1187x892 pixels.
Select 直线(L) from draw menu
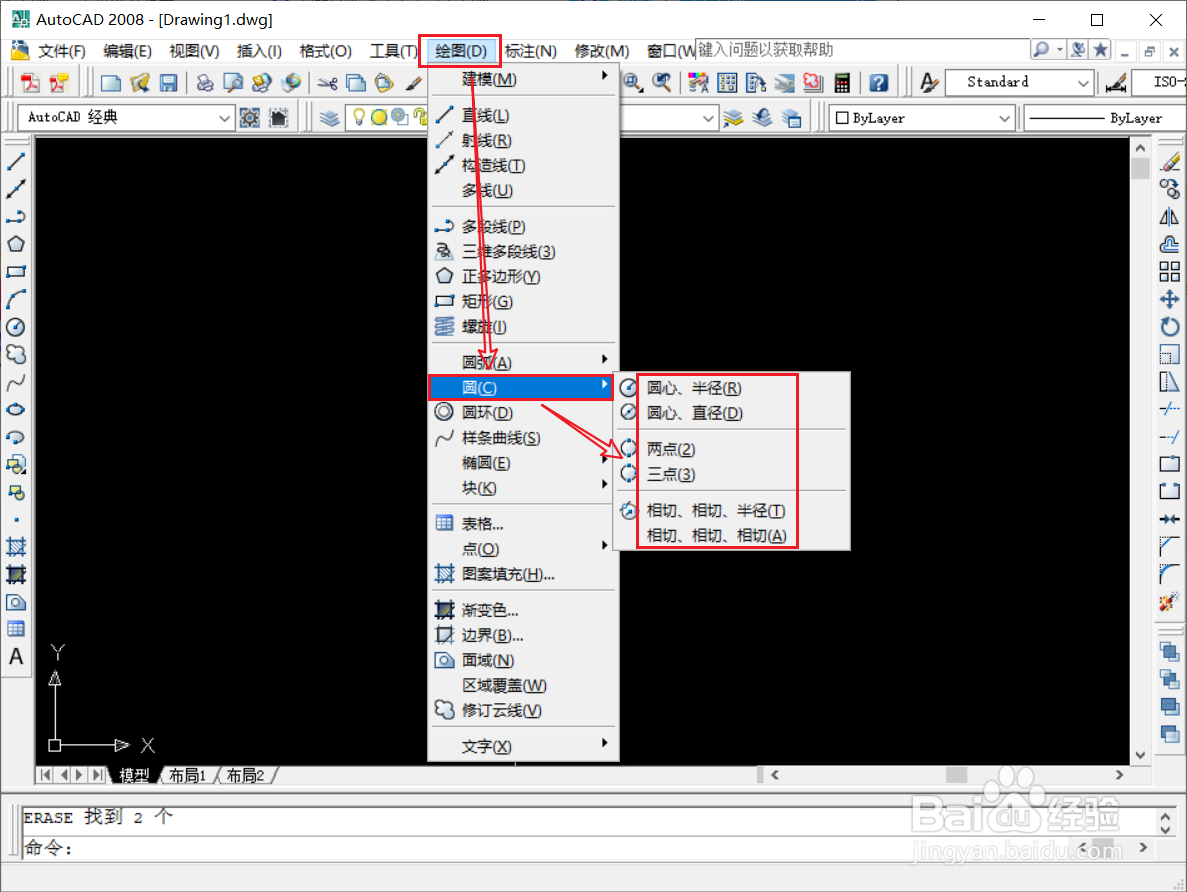(522, 115)
